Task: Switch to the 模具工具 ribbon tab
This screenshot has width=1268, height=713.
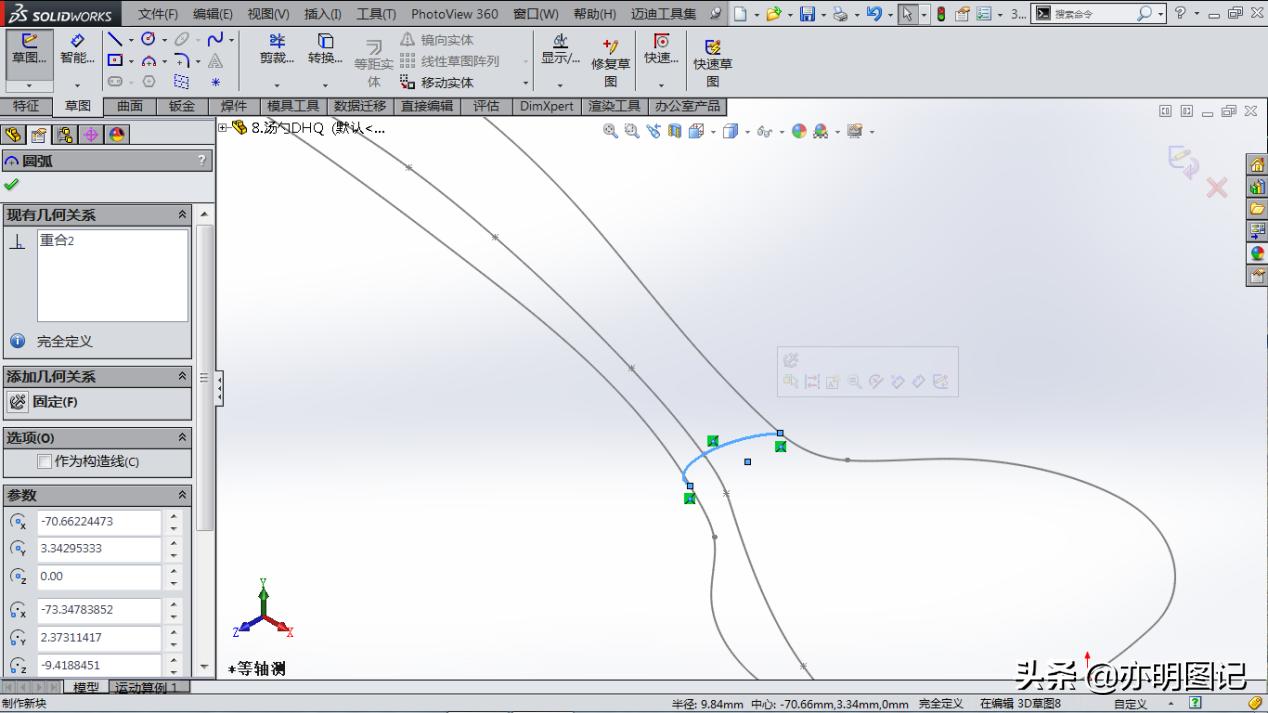Action: (x=291, y=106)
